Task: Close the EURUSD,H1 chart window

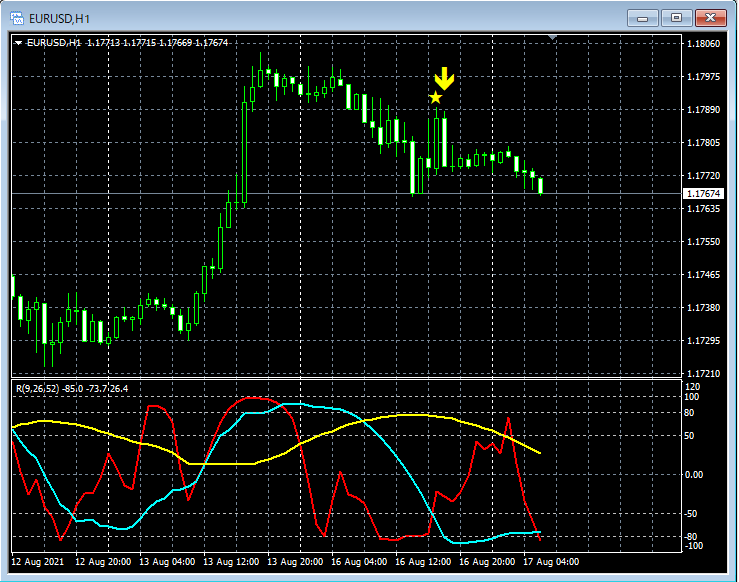Action: coord(710,18)
